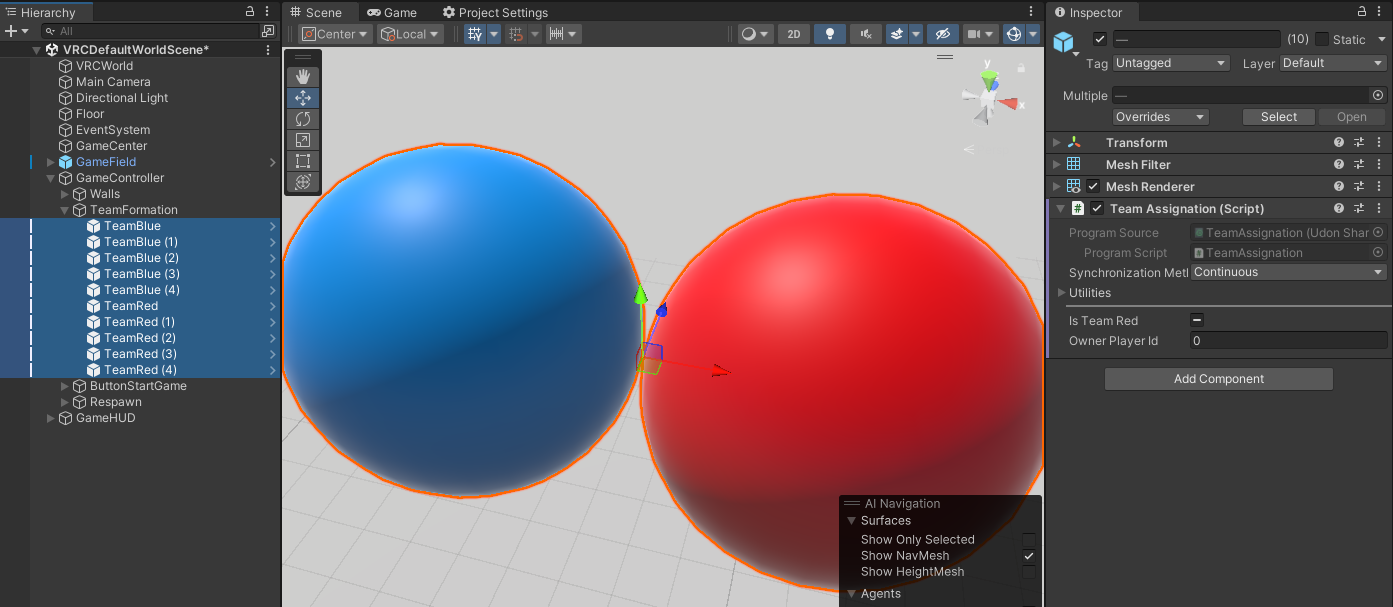Image resolution: width=1393 pixels, height=607 pixels.
Task: Switch to the Game tab
Action: (x=392, y=13)
